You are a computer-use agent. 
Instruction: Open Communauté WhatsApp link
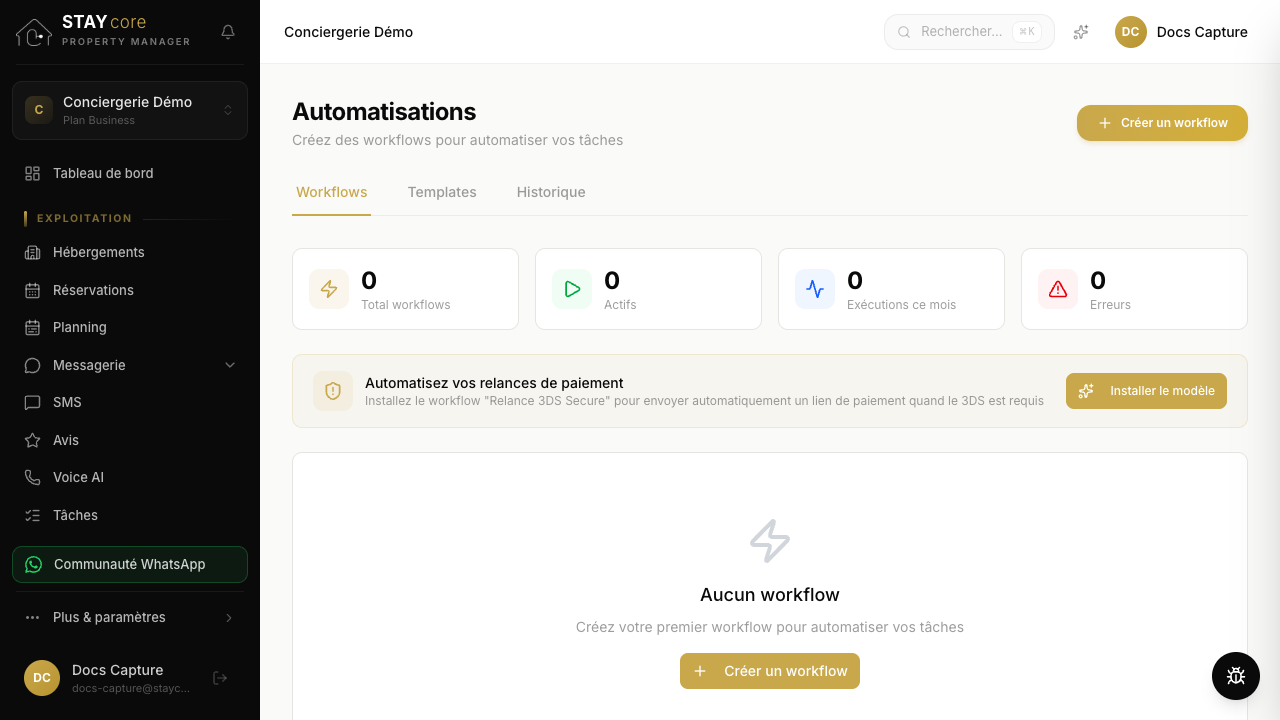coord(130,564)
